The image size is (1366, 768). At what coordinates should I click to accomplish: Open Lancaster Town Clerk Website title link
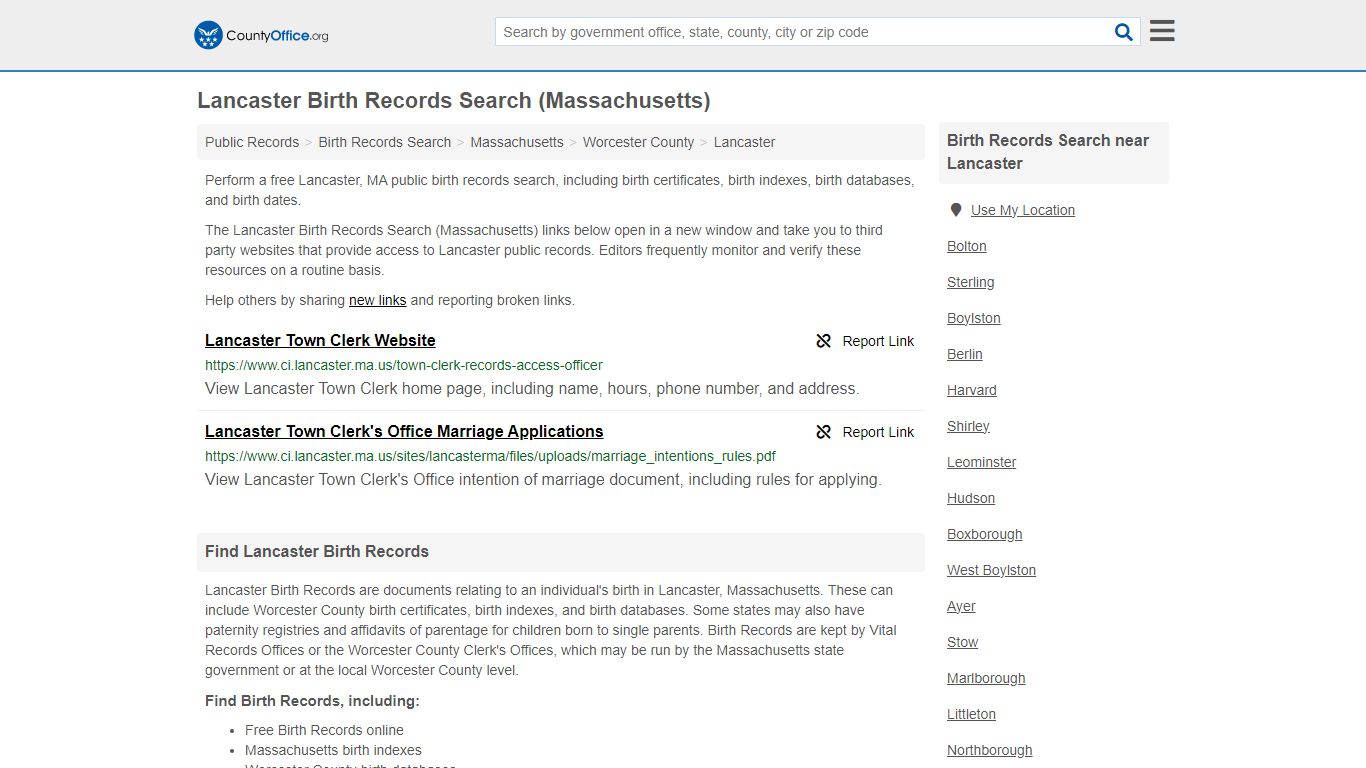320,340
